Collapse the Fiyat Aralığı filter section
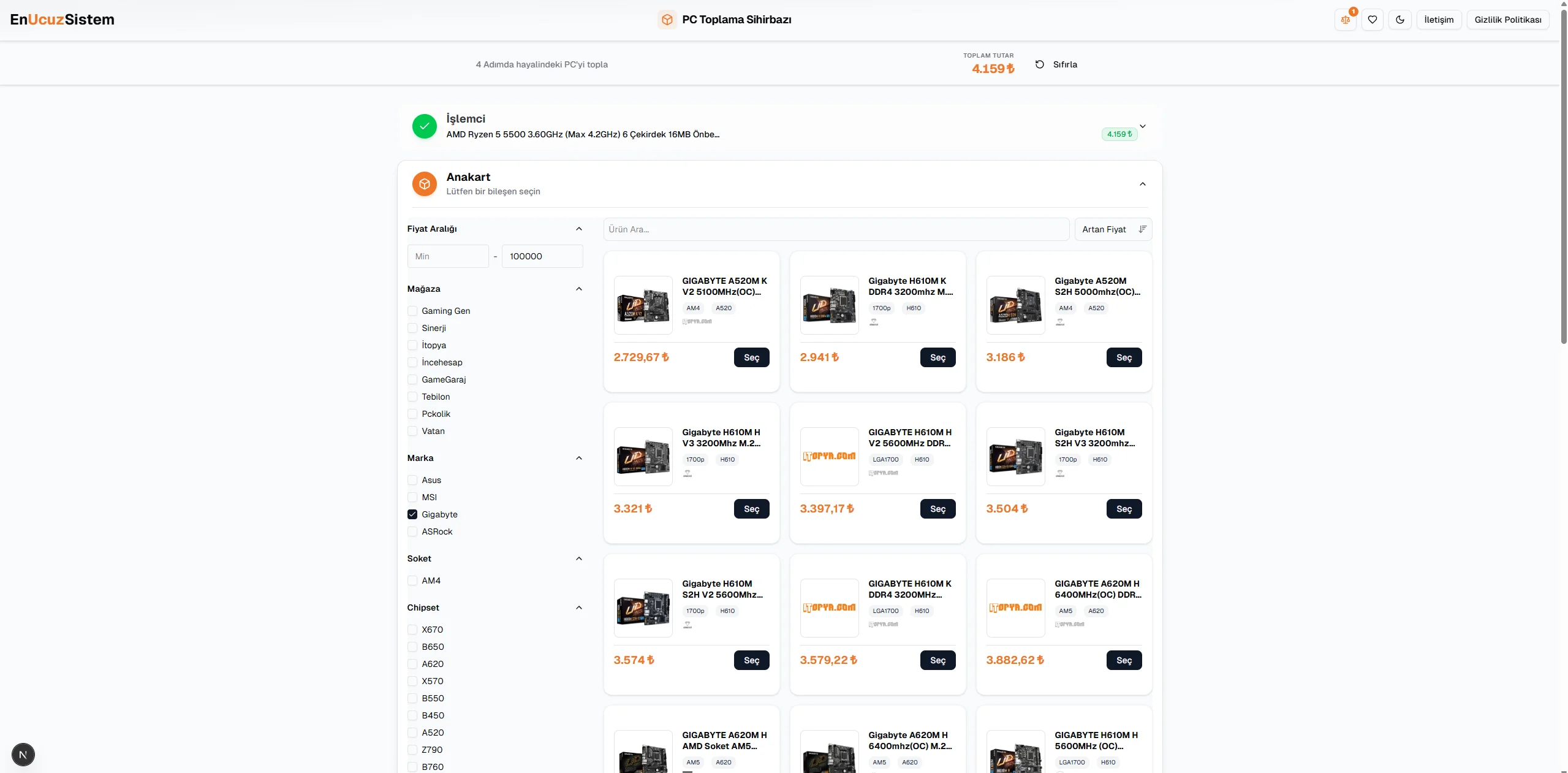This screenshot has height=773, width=1568. (x=579, y=229)
